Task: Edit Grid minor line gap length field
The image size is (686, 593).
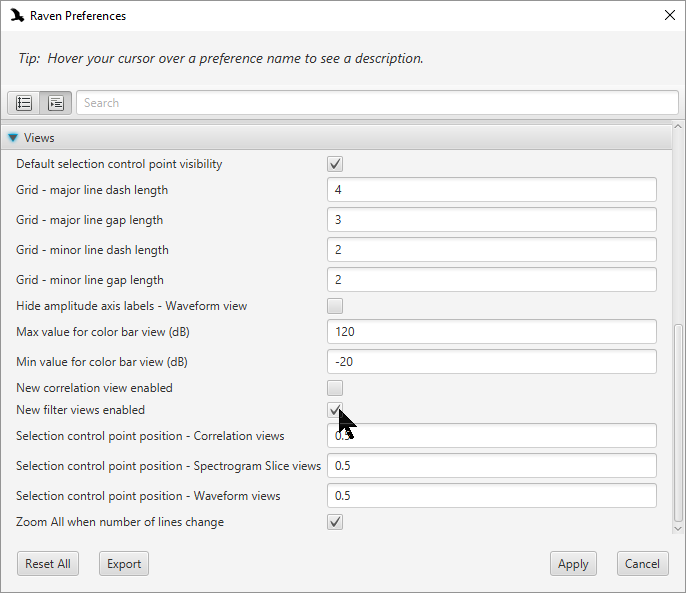Action: tap(492, 280)
